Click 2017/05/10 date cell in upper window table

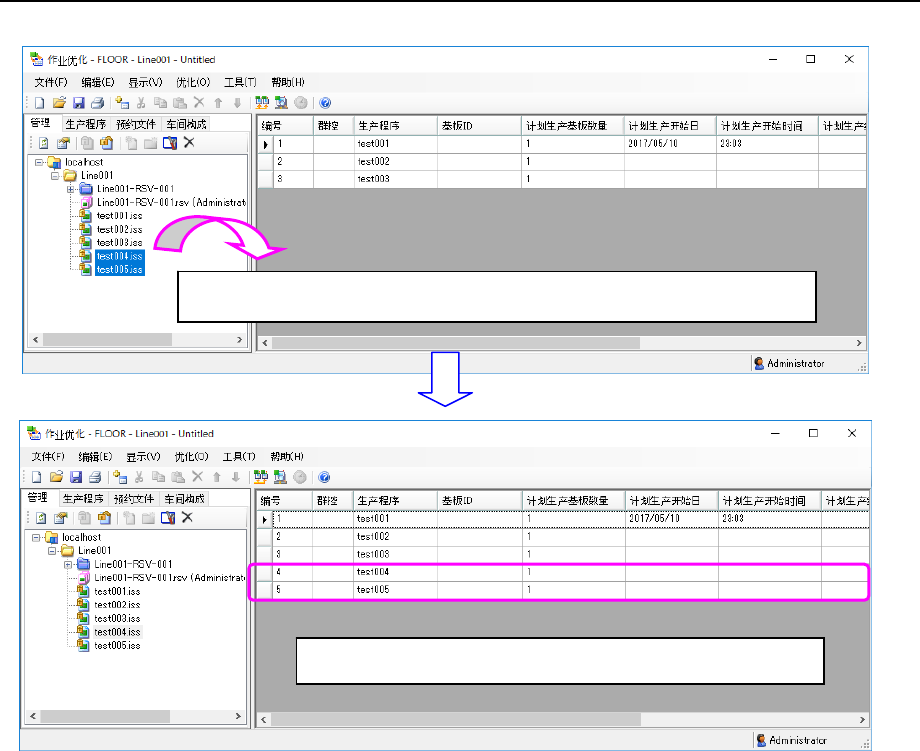point(670,144)
